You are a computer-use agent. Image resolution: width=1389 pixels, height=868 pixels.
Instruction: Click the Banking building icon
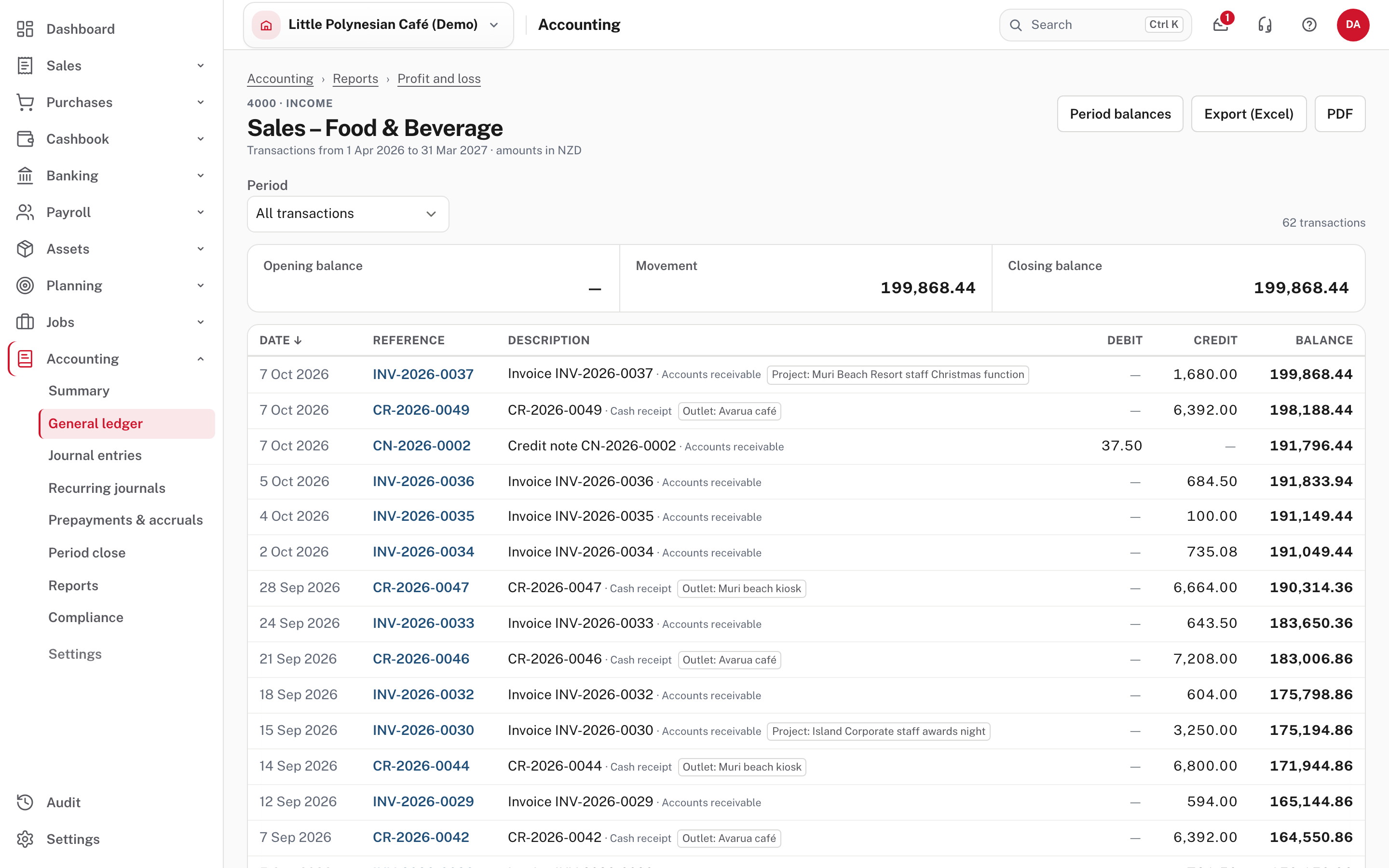click(x=25, y=176)
